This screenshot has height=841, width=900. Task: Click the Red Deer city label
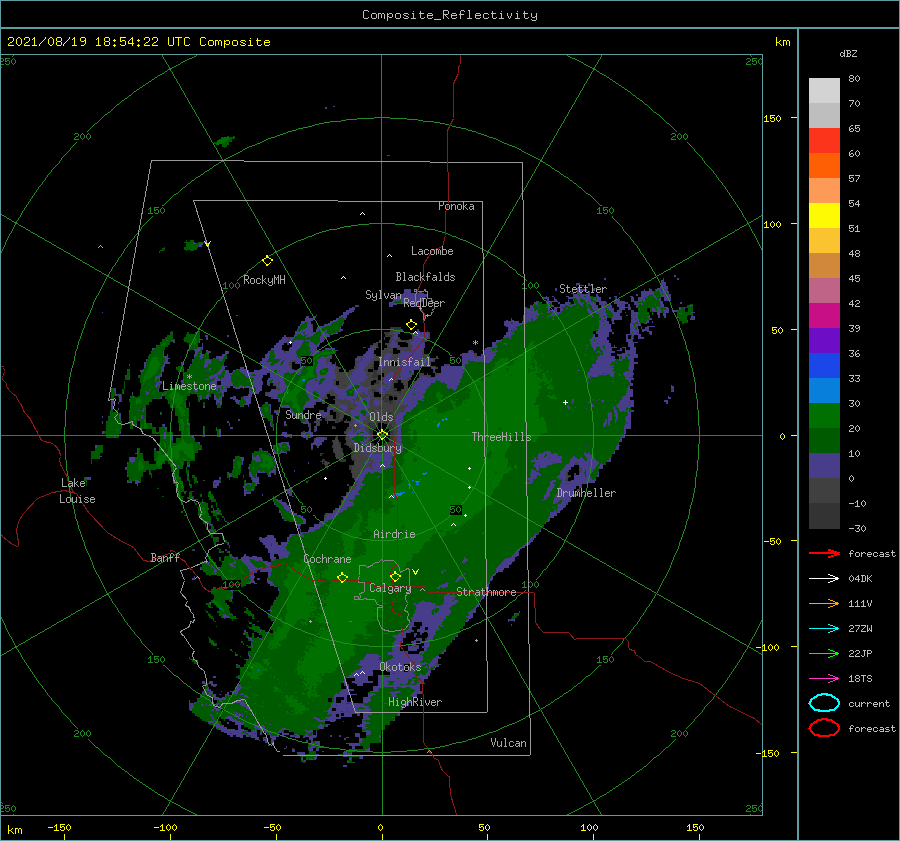tap(424, 303)
